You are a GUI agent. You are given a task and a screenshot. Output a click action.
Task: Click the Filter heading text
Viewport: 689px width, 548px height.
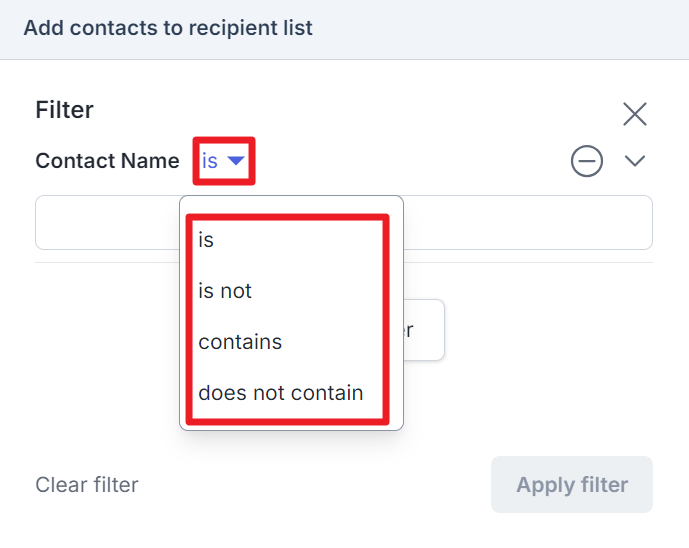(x=64, y=110)
